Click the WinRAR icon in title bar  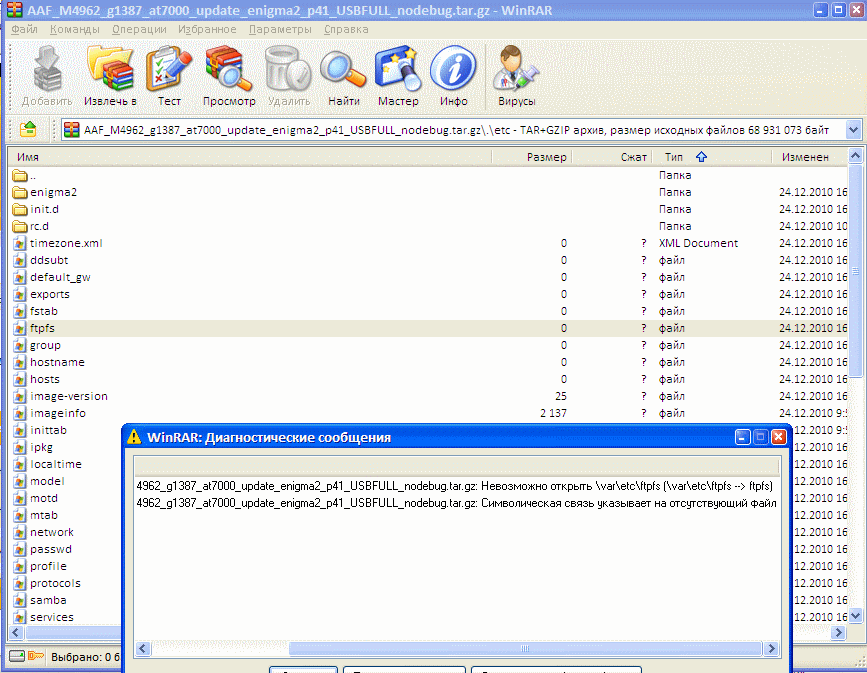click(15, 10)
